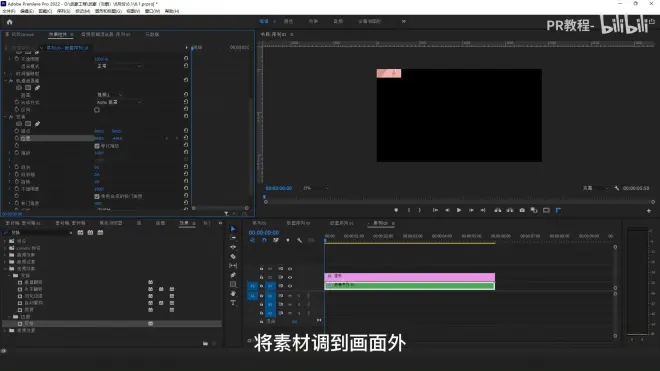Toggle Snap magnet in timeline

[264, 240]
